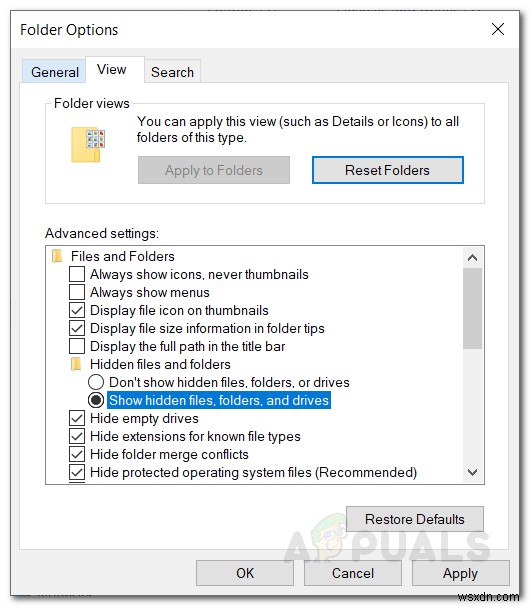This screenshot has height=607, width=531.
Task: Toggle Hide folder merge conflicts checkbox
Action: coord(77,454)
